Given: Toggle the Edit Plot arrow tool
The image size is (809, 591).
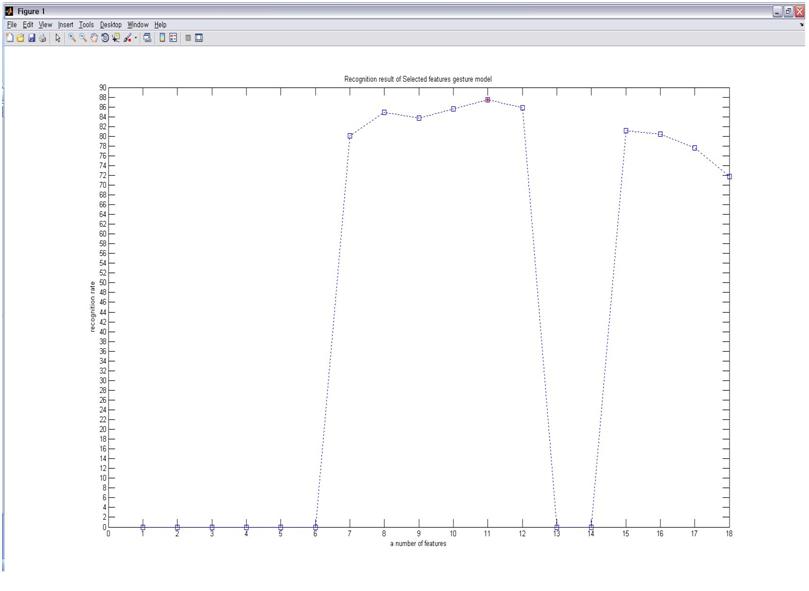Looking at the screenshot, I should tap(58, 38).
